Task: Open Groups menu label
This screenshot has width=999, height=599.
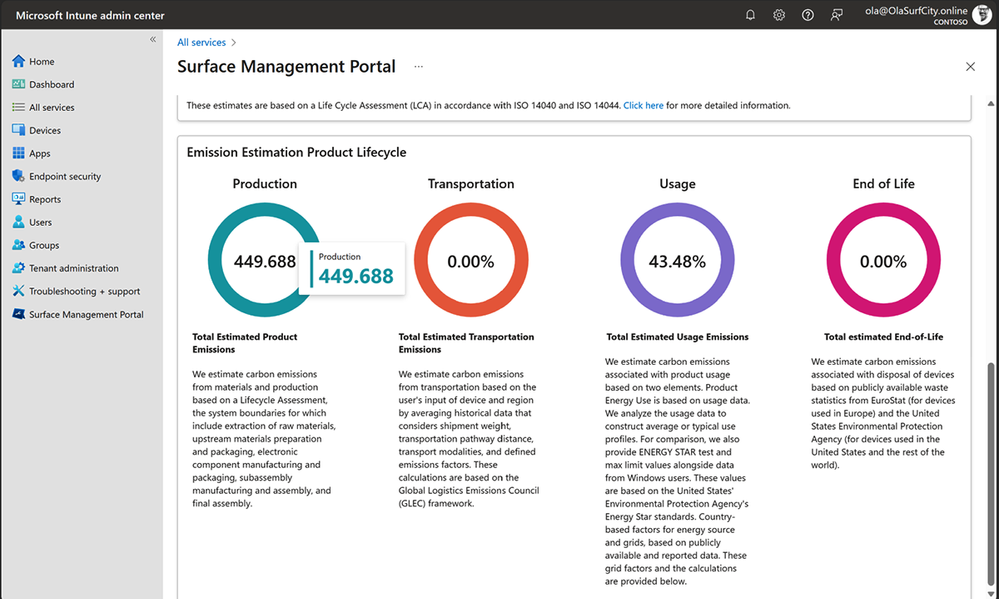Action: pos(44,245)
